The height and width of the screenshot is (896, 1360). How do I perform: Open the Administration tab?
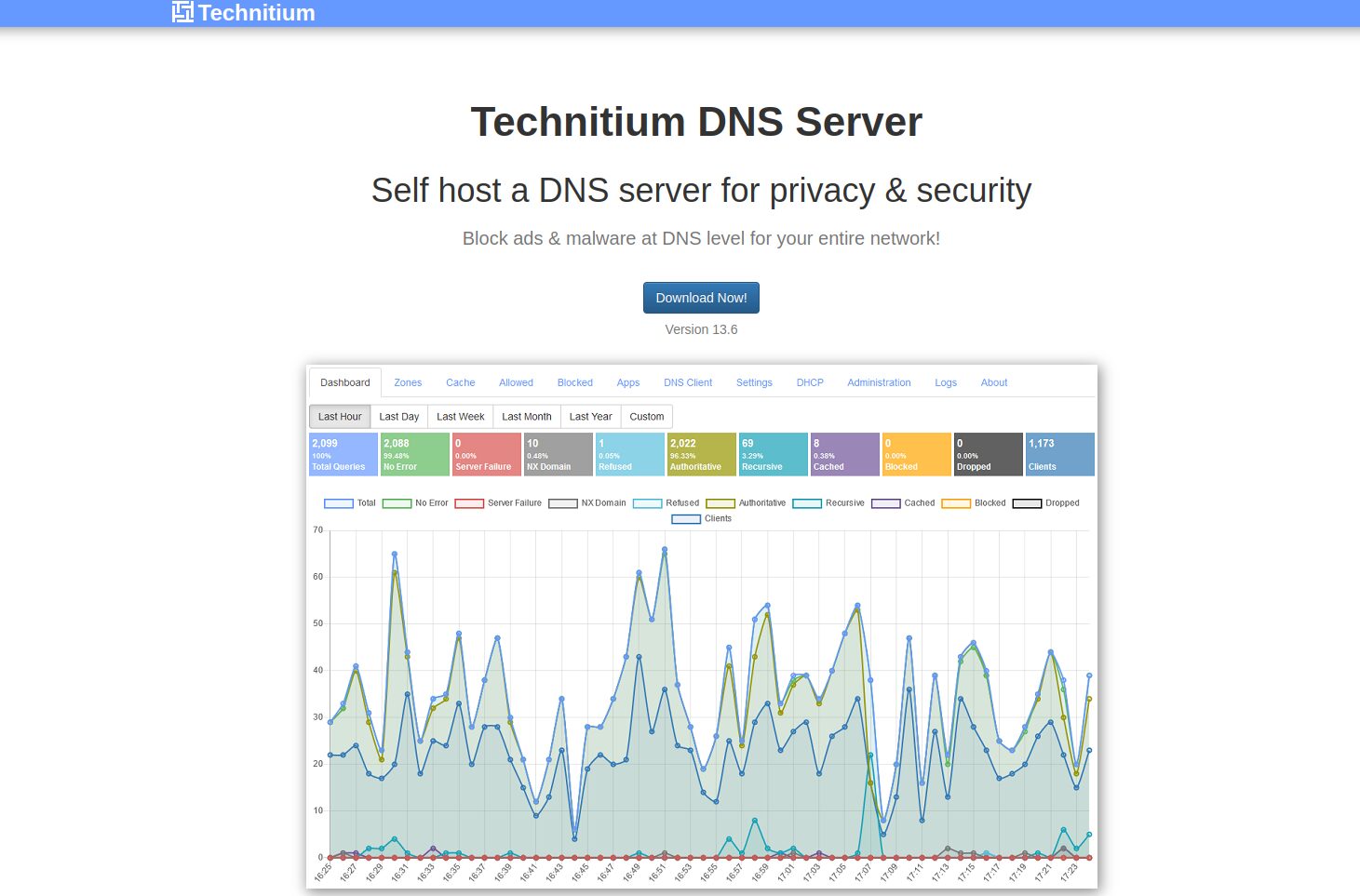coord(879,382)
